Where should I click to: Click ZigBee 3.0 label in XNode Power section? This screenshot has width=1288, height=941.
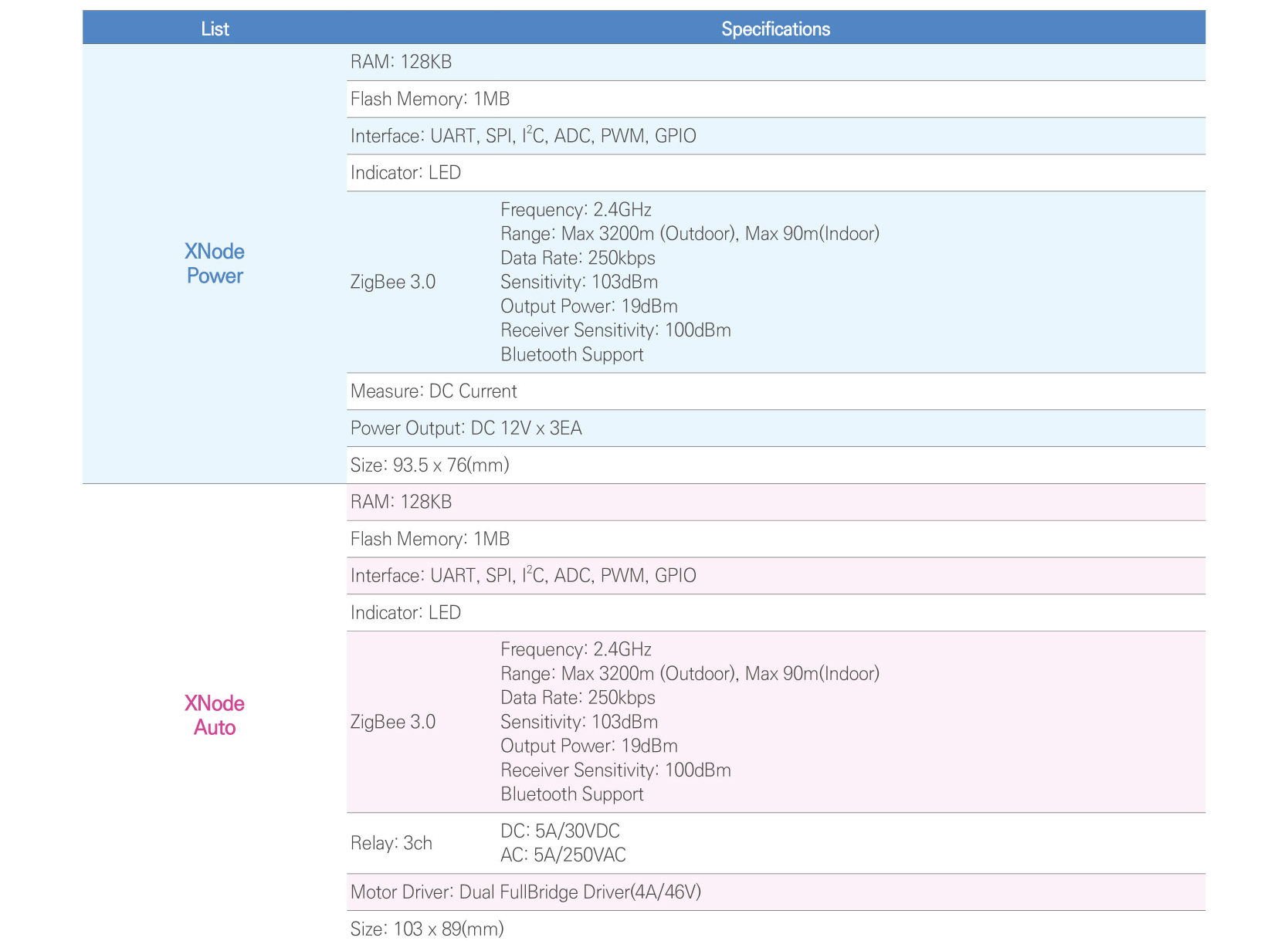(x=393, y=282)
